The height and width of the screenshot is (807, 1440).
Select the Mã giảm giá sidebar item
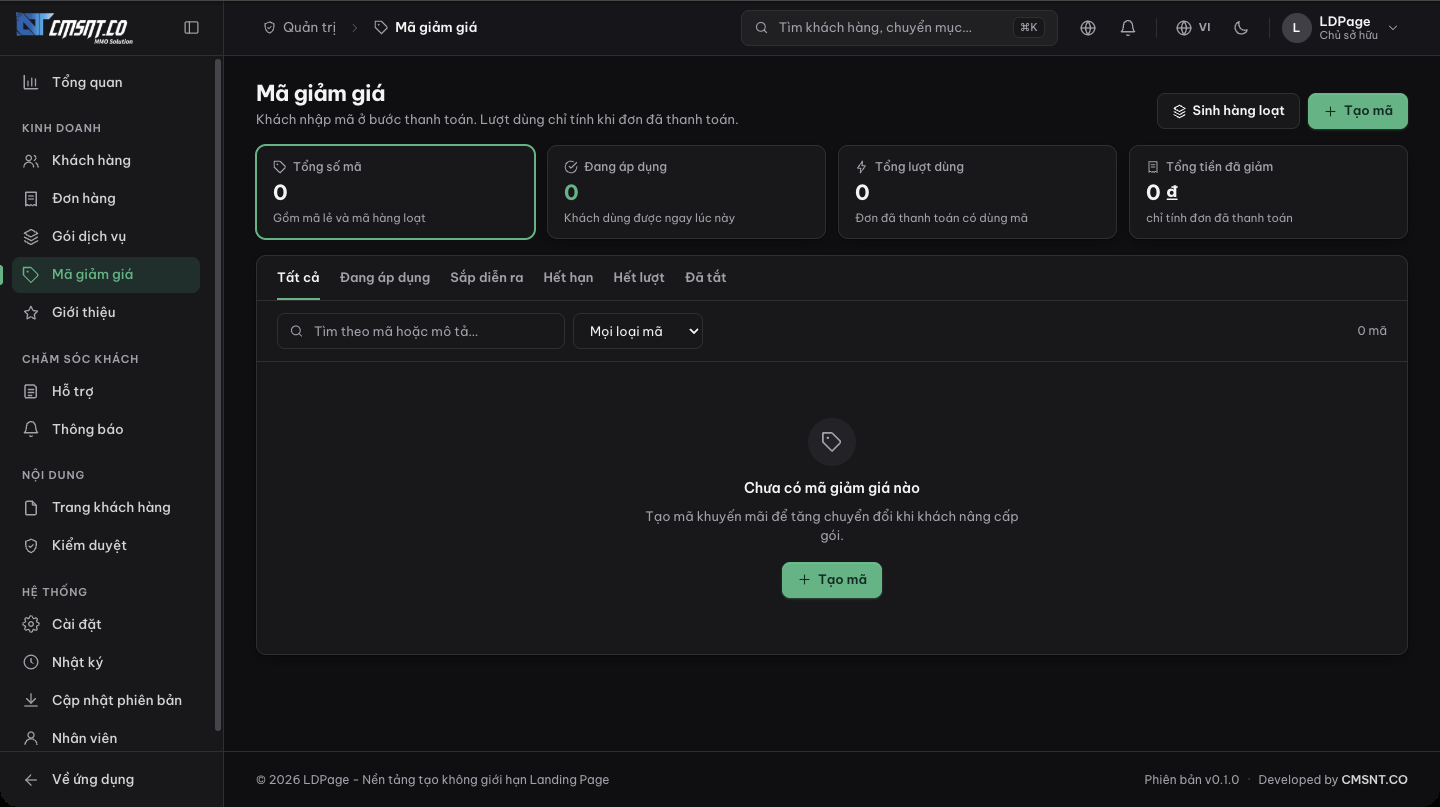[106, 274]
